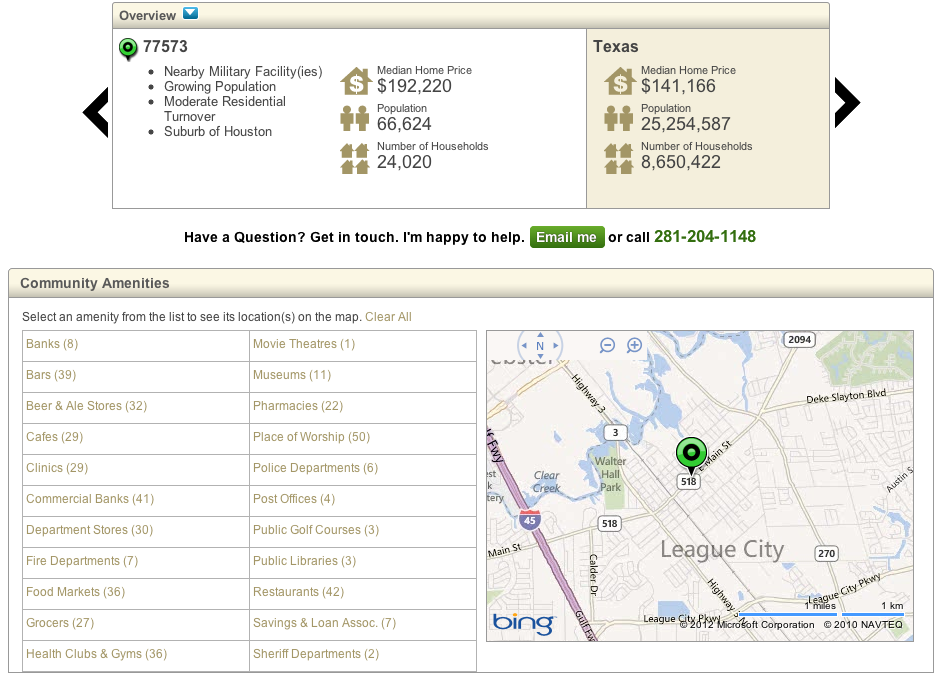
Task: Select Pharmacies (22) amenity
Action: 298,406
